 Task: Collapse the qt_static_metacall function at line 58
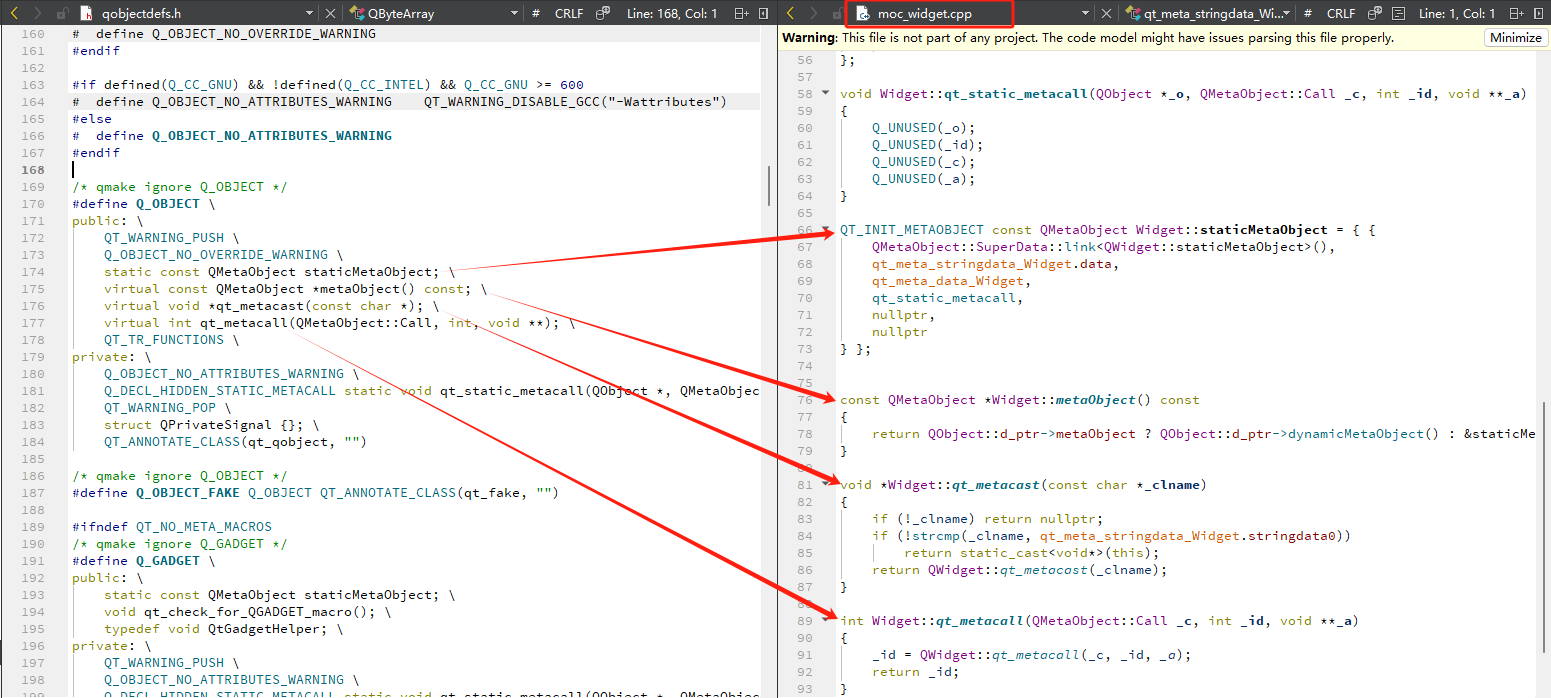(826, 93)
